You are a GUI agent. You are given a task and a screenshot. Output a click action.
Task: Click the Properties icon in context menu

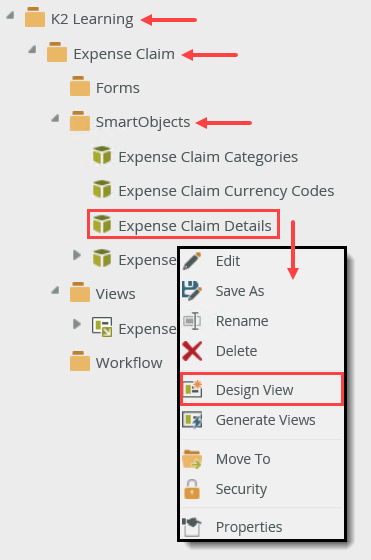192,527
